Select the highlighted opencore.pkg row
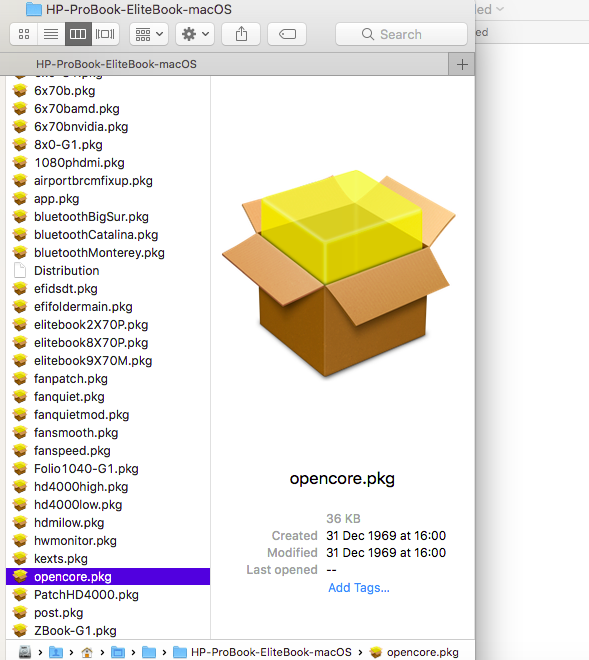 (108, 577)
